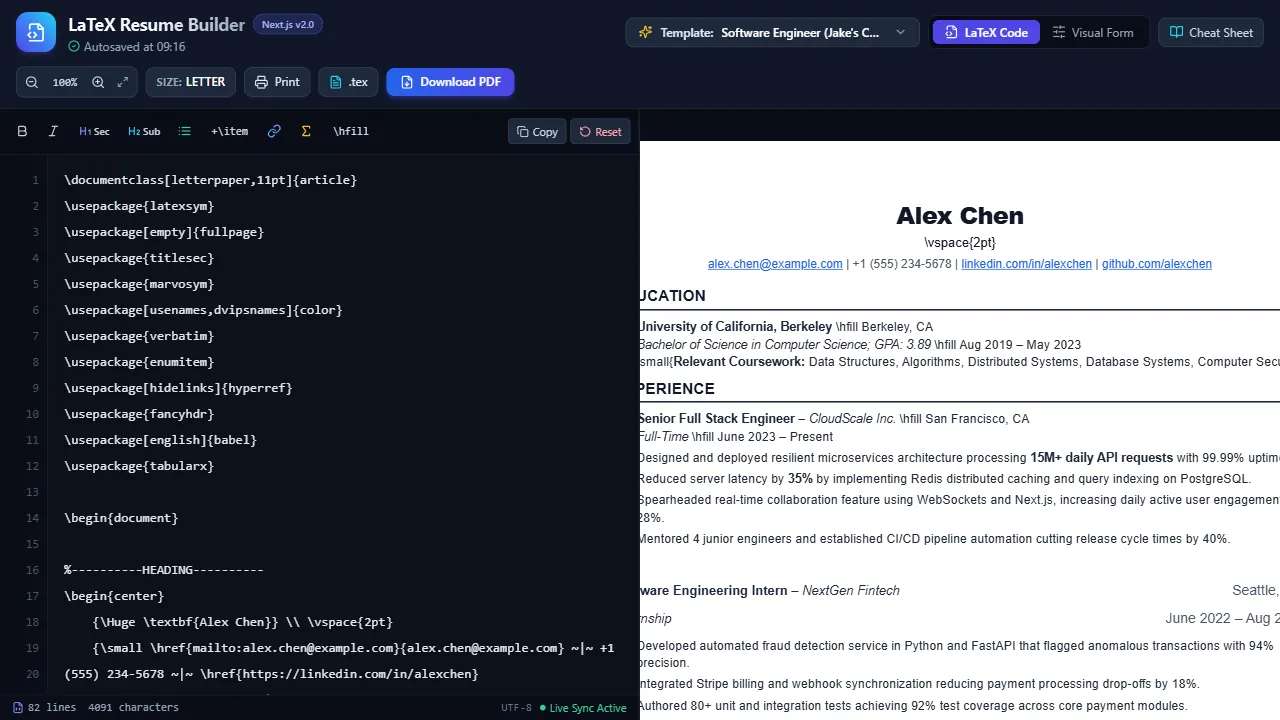Print the resume
This screenshot has height=720, width=1280.
point(277,82)
